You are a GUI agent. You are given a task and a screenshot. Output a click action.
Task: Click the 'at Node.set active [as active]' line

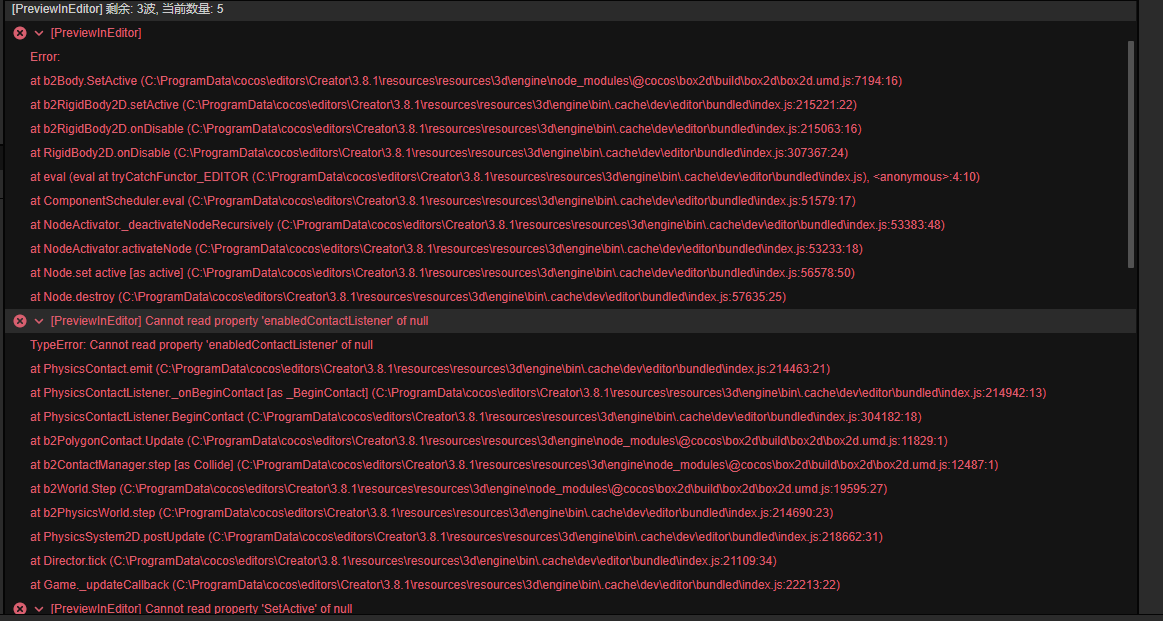pyautogui.click(x=443, y=273)
